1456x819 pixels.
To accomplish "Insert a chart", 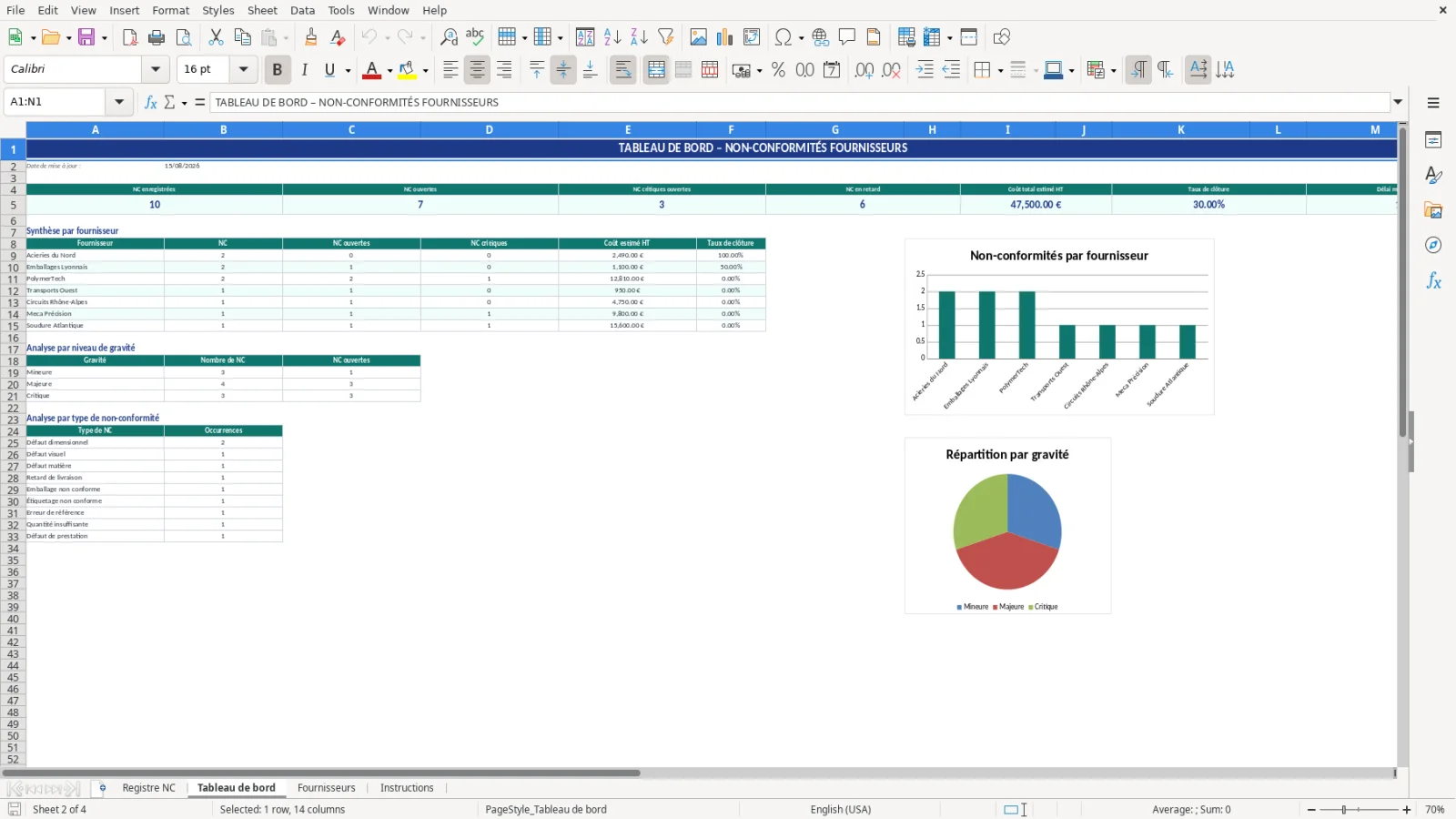I will (x=724, y=37).
